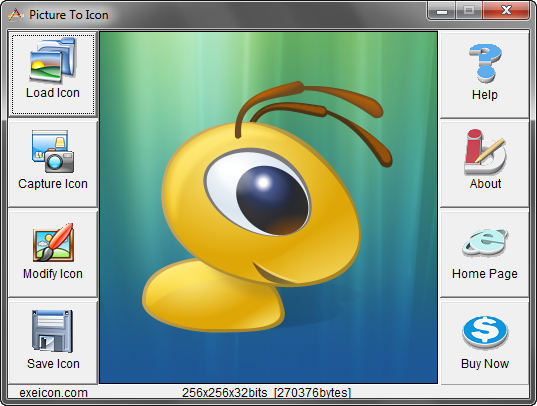Click the "Save Icon" label
The height and width of the screenshot is (406, 537).
[53, 364]
